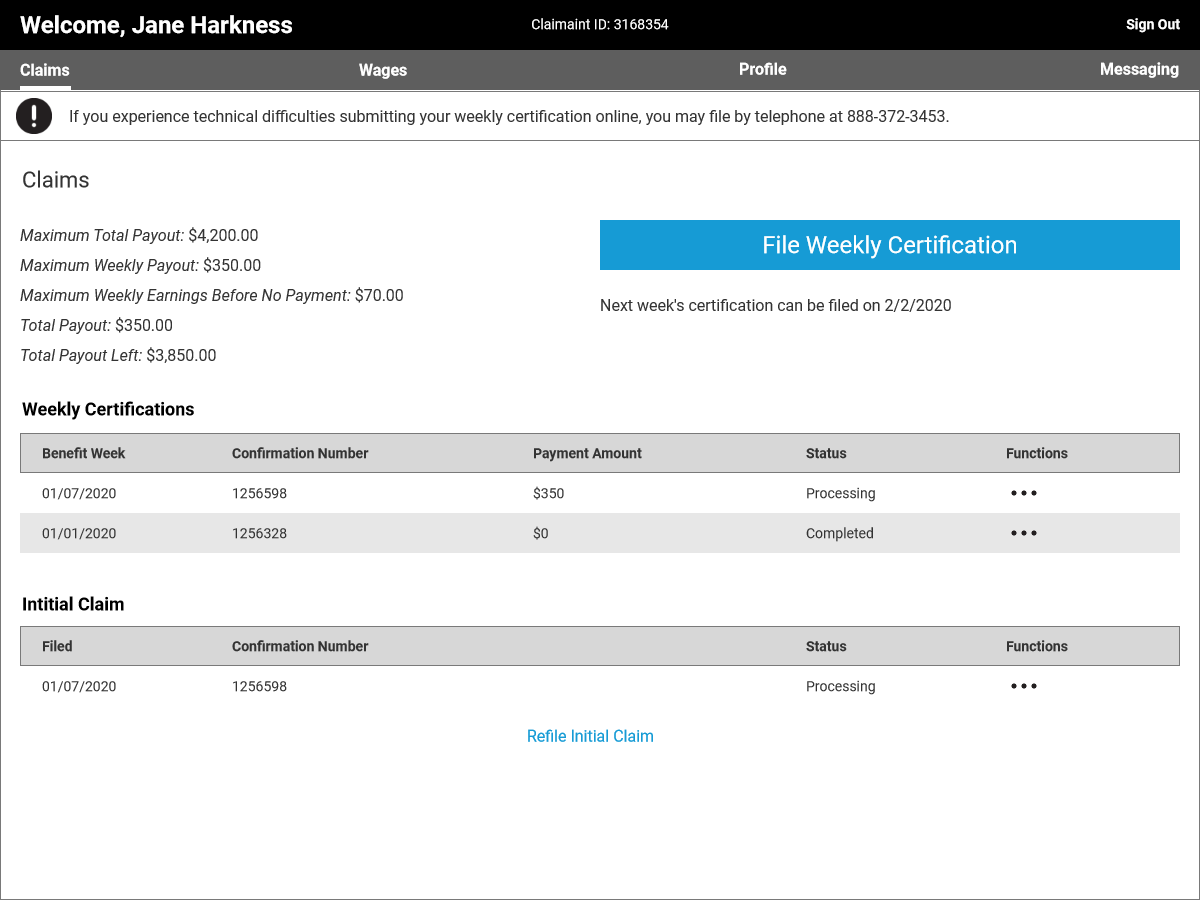The image size is (1200, 900).
Task: Click the Benefit Week column header
Action: point(84,453)
